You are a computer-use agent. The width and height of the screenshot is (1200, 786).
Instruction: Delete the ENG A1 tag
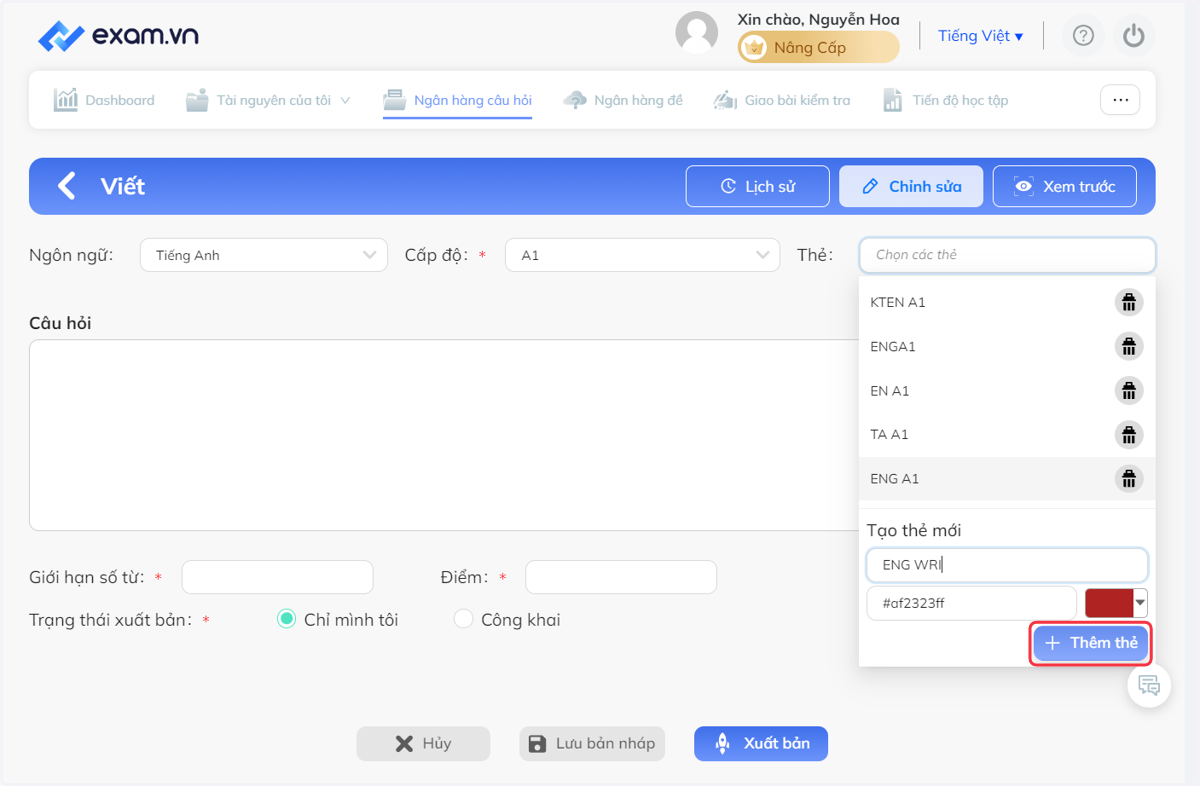point(1129,478)
